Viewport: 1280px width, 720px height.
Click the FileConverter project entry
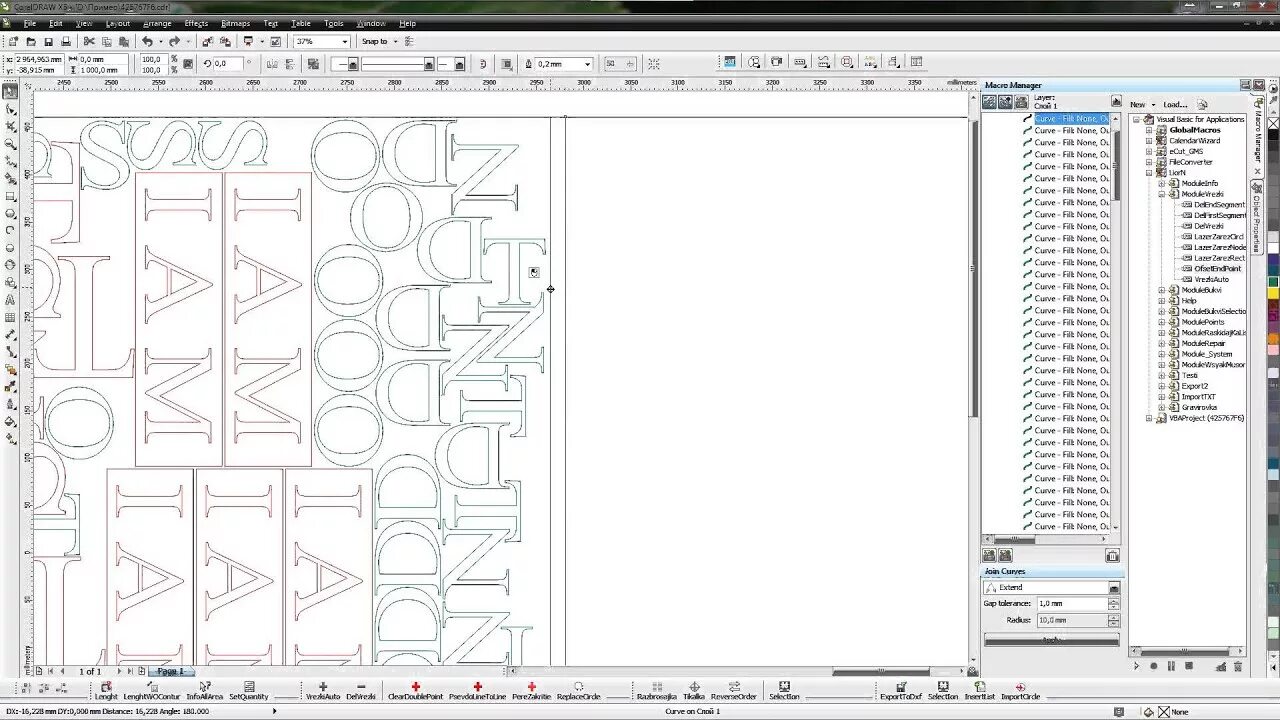point(1190,162)
